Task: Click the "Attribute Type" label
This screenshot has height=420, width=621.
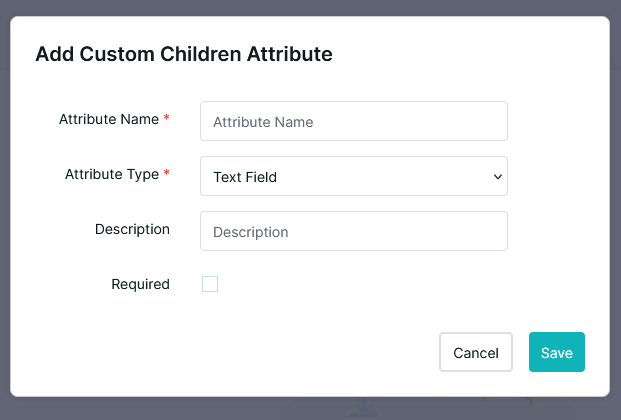Action: click(x=111, y=174)
